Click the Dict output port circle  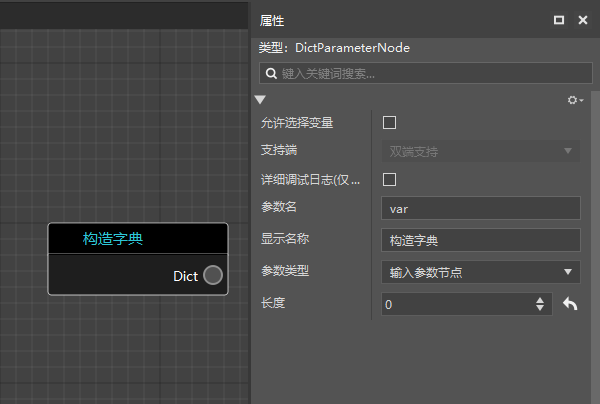[x=213, y=275]
